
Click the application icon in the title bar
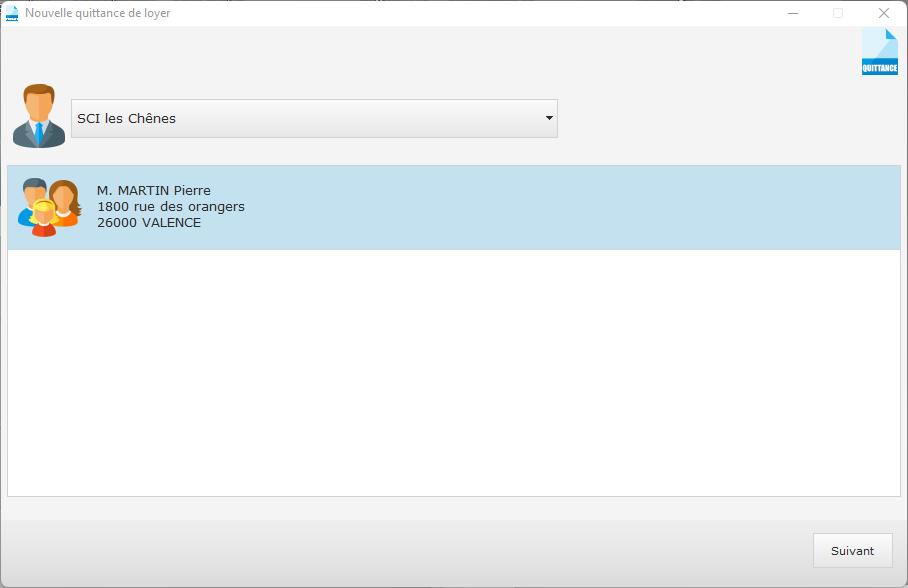tap(12, 13)
